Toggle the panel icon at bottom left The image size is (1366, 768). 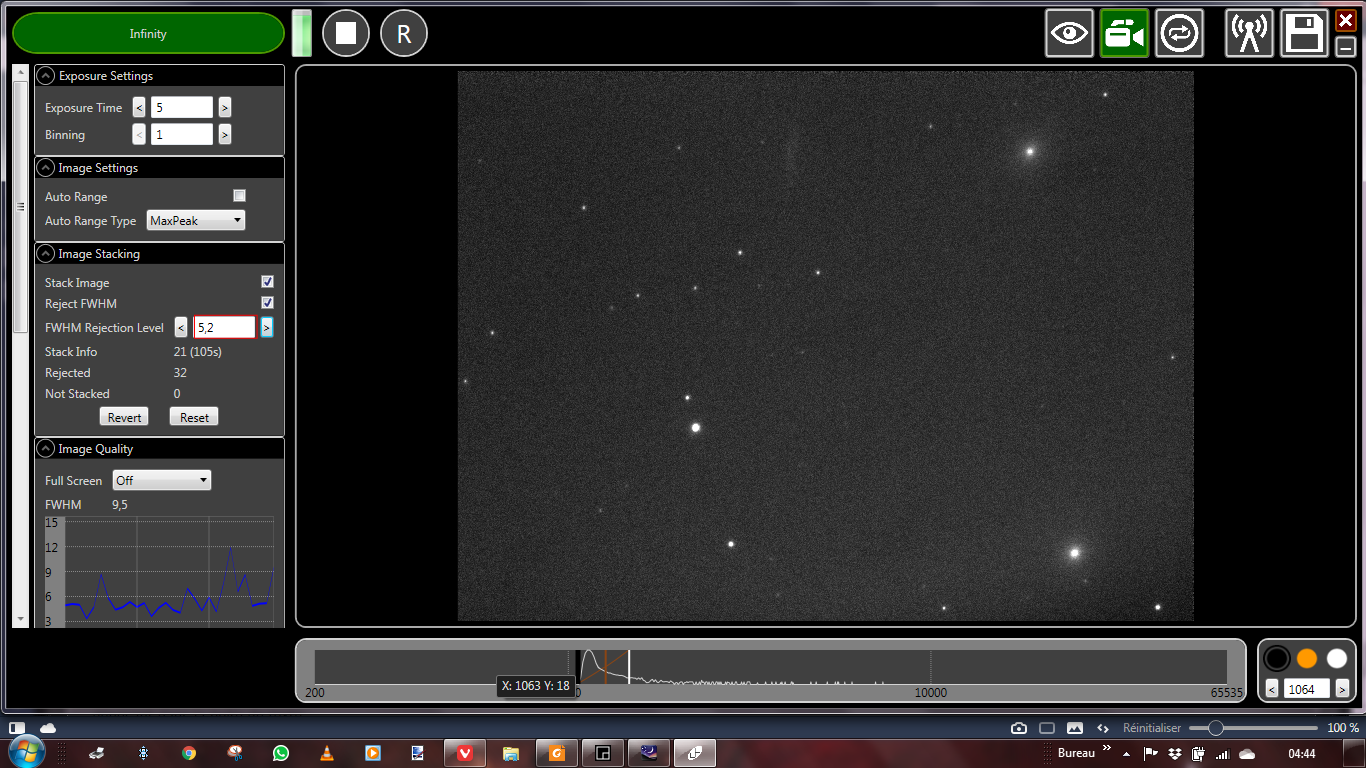(x=17, y=728)
